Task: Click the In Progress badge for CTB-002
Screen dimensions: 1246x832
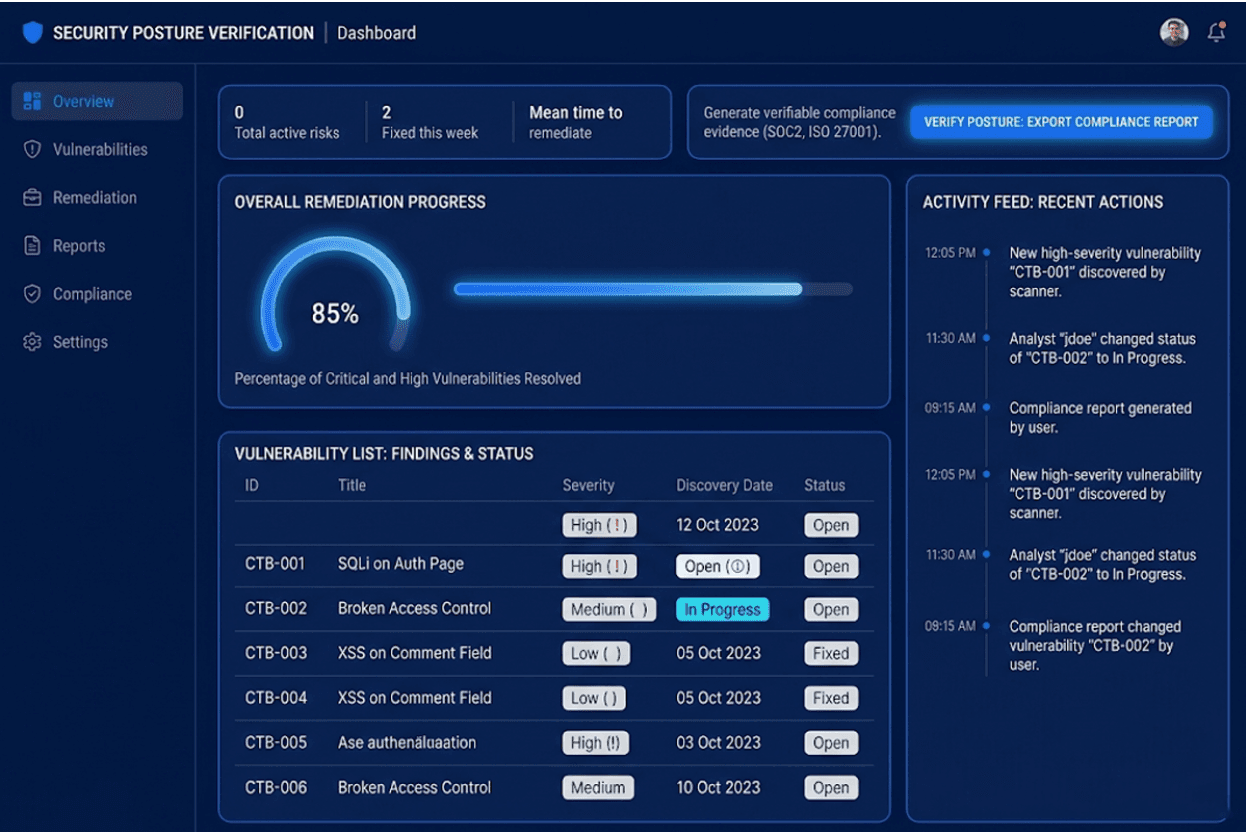Action: click(x=722, y=609)
